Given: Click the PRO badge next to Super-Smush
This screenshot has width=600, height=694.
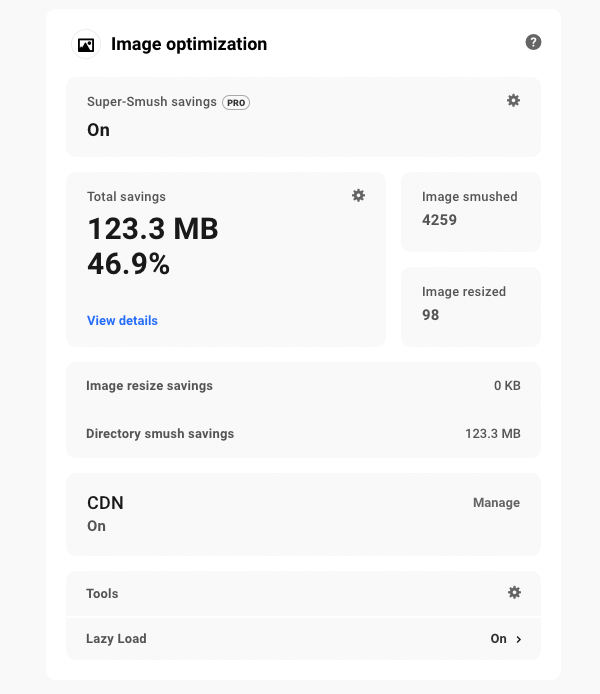Looking at the screenshot, I should point(236,102).
